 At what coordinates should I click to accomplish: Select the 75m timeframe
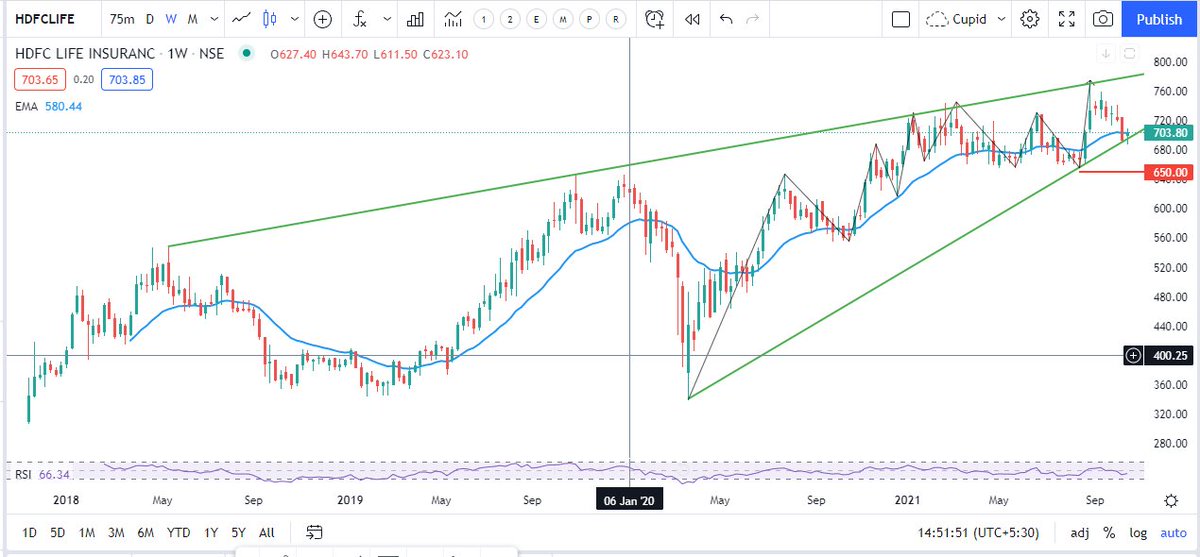click(x=122, y=19)
